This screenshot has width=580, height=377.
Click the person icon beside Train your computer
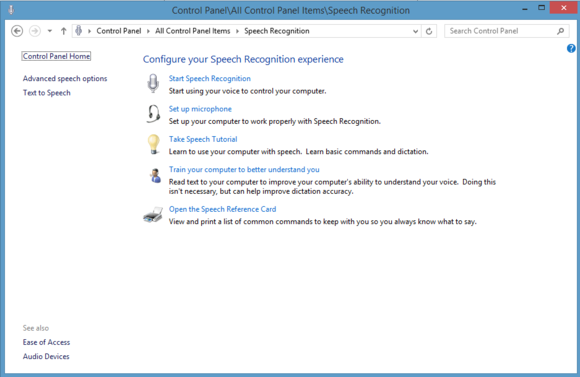tap(155, 175)
